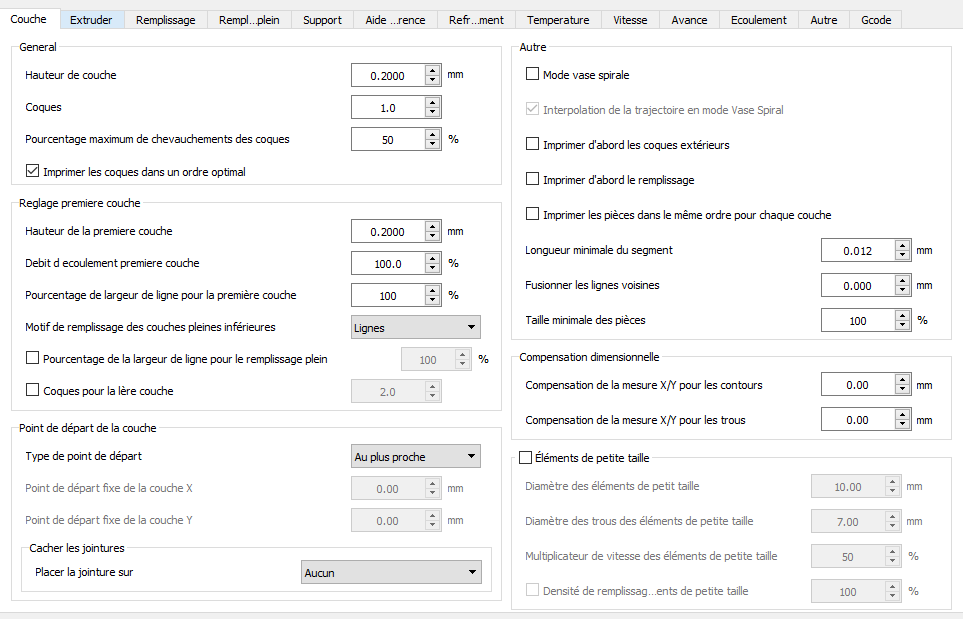Increase Fusionner les lignes voisines value
Screen dimensions: 963x619
[x=902, y=280]
